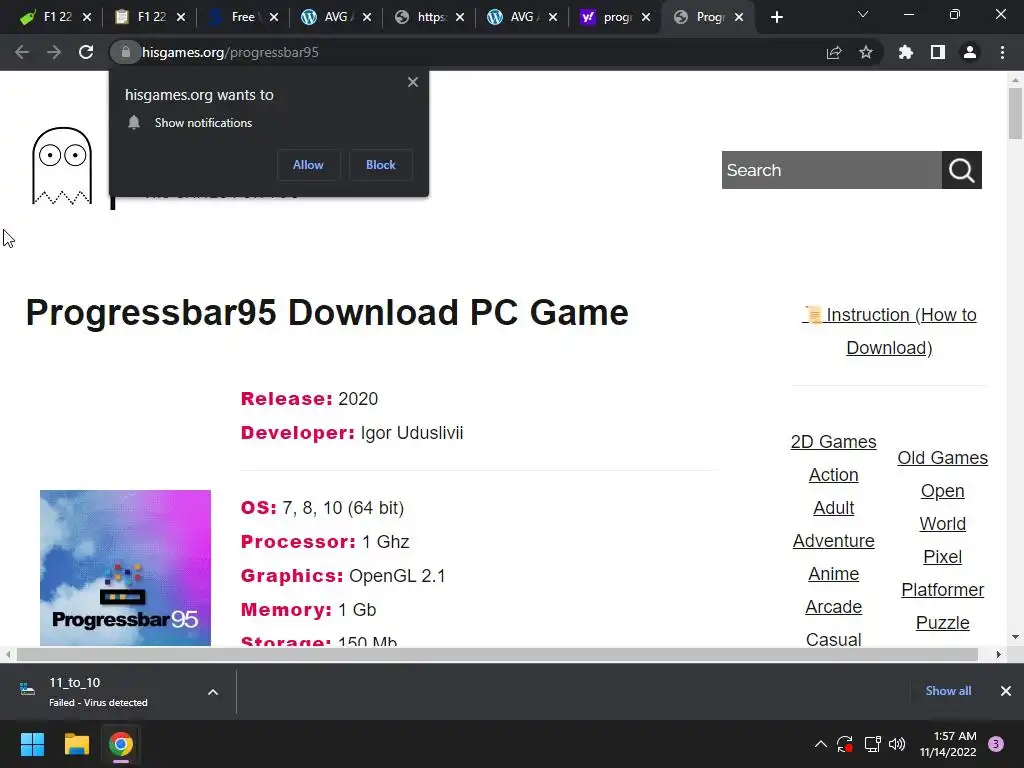Viewport: 1024px width, 768px height.
Task: Show hidden system tray icons
Action: 820,744
